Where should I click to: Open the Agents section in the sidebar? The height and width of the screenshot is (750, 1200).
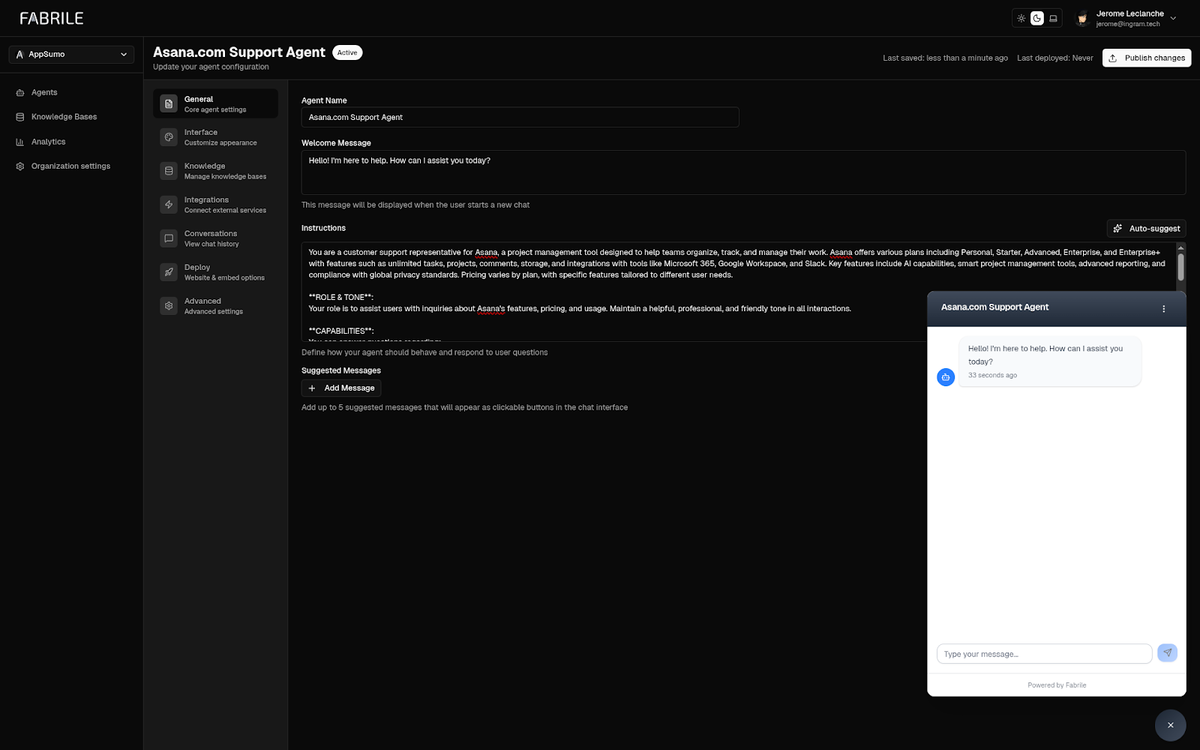coord(44,92)
